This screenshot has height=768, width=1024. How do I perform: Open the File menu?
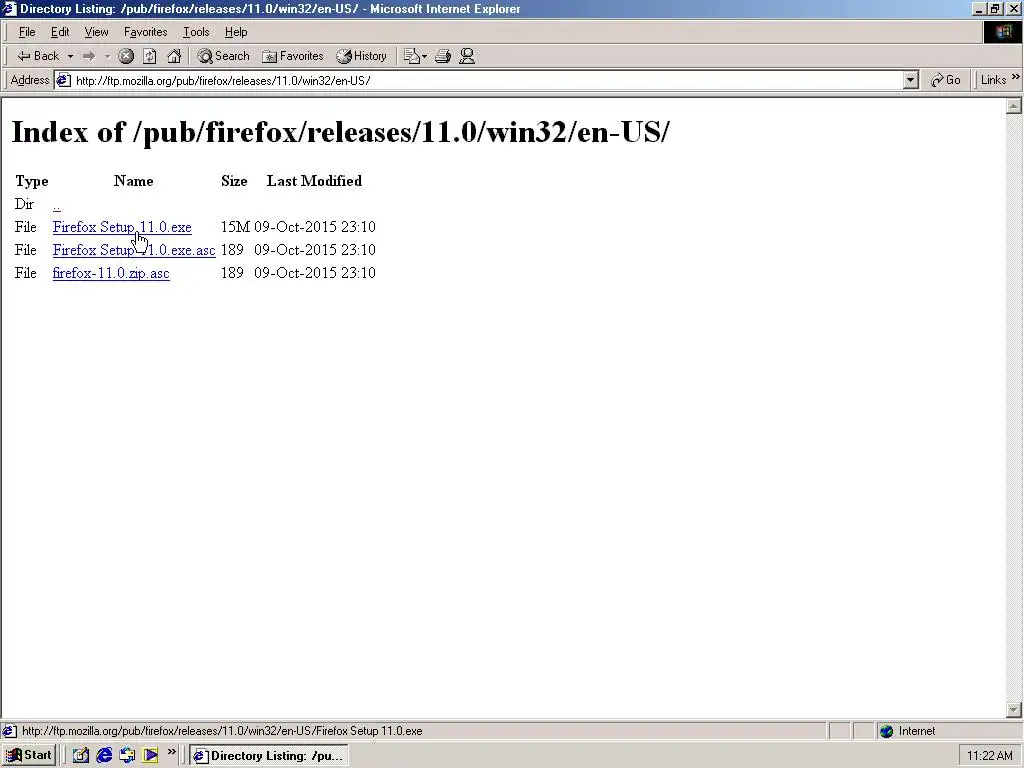click(27, 32)
